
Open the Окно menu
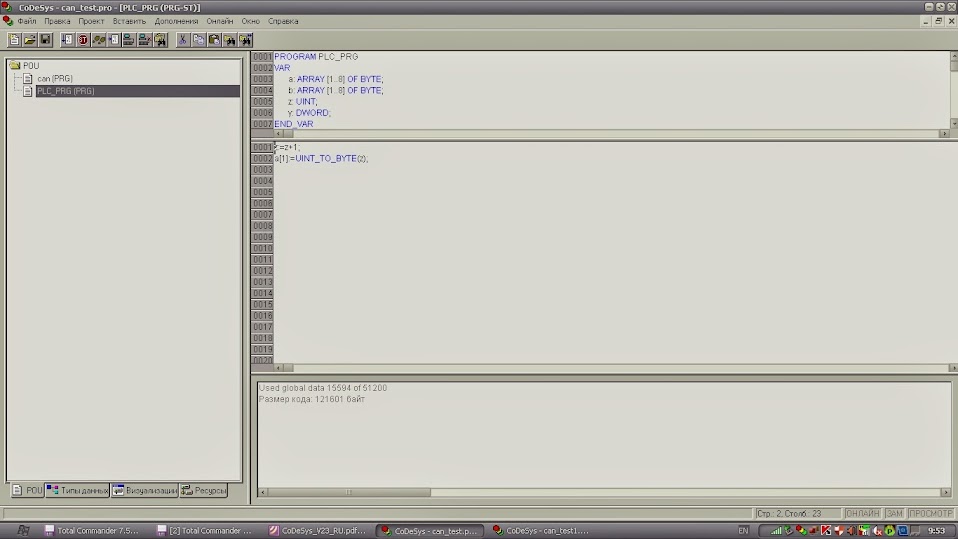coord(250,21)
